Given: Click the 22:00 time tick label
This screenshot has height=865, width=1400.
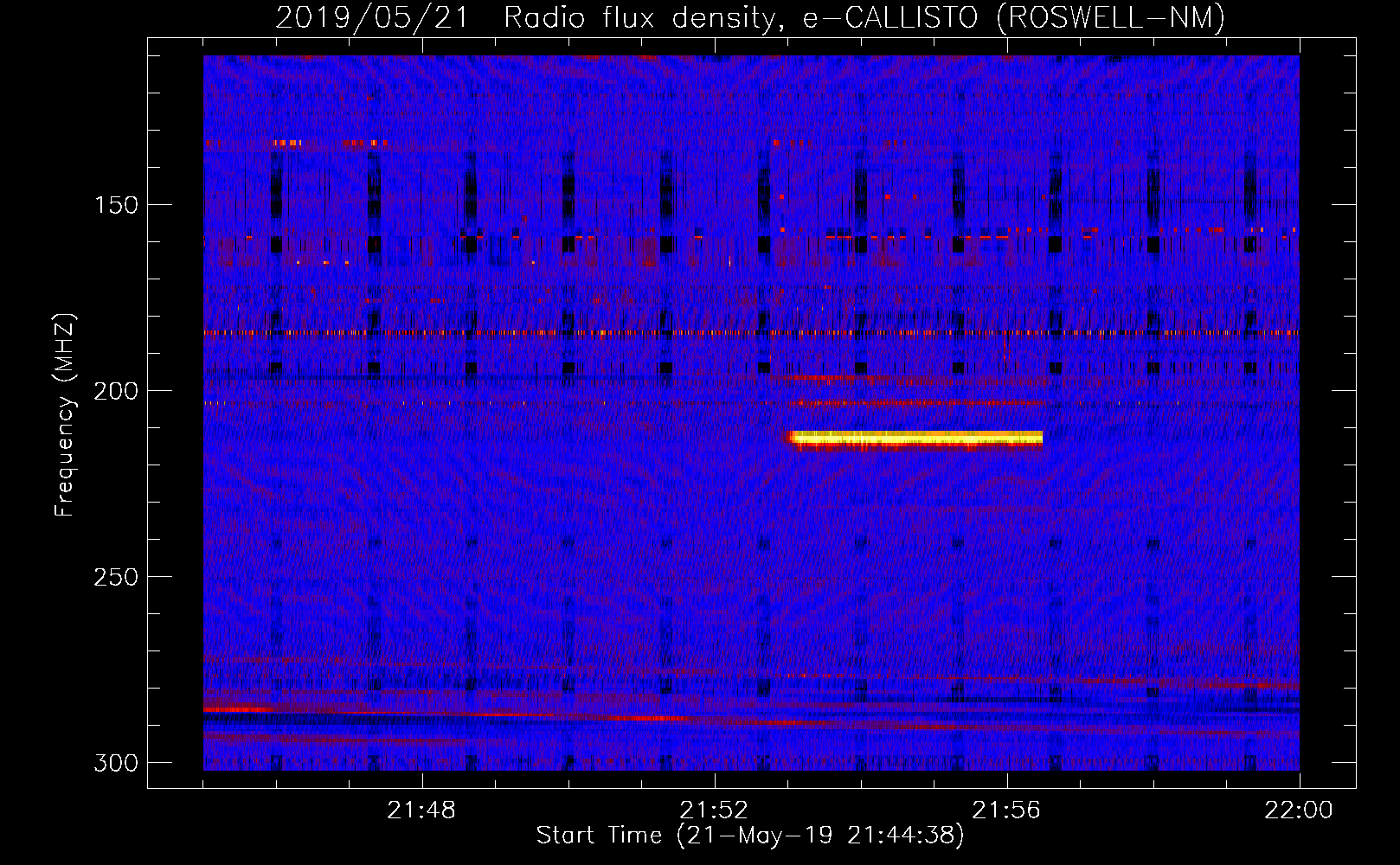Looking at the screenshot, I should [x=1299, y=811].
